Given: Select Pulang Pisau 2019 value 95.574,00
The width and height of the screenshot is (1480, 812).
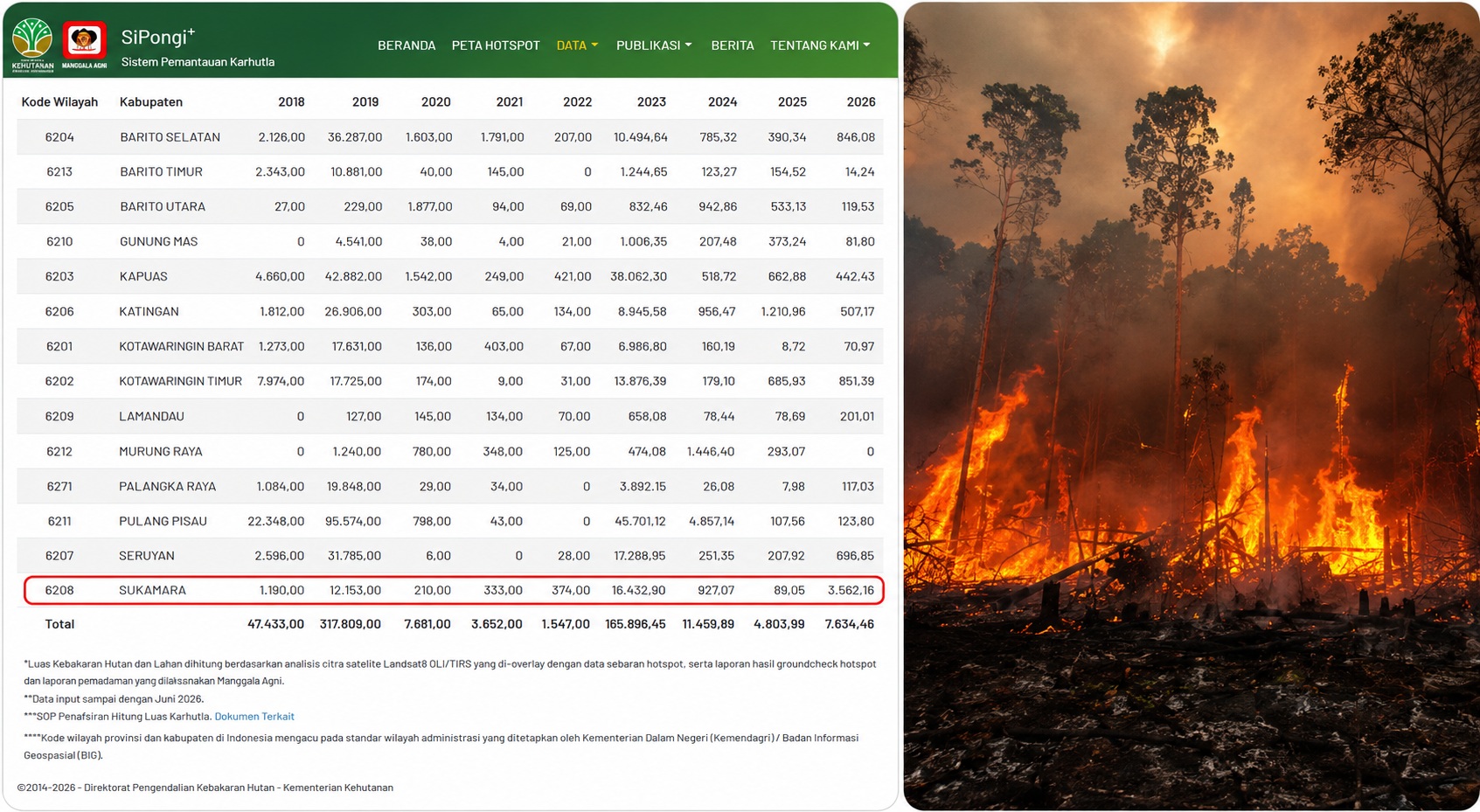Looking at the screenshot, I should click(x=353, y=522).
